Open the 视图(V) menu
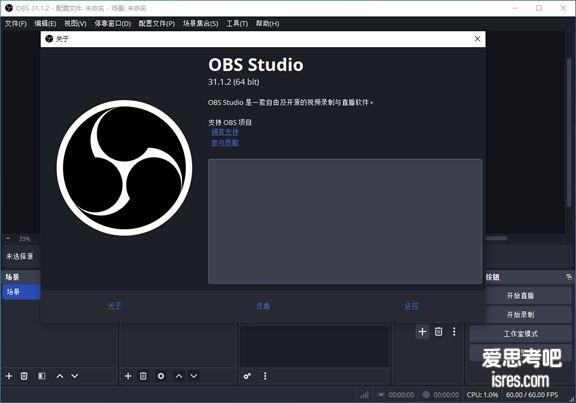 [x=75, y=24]
